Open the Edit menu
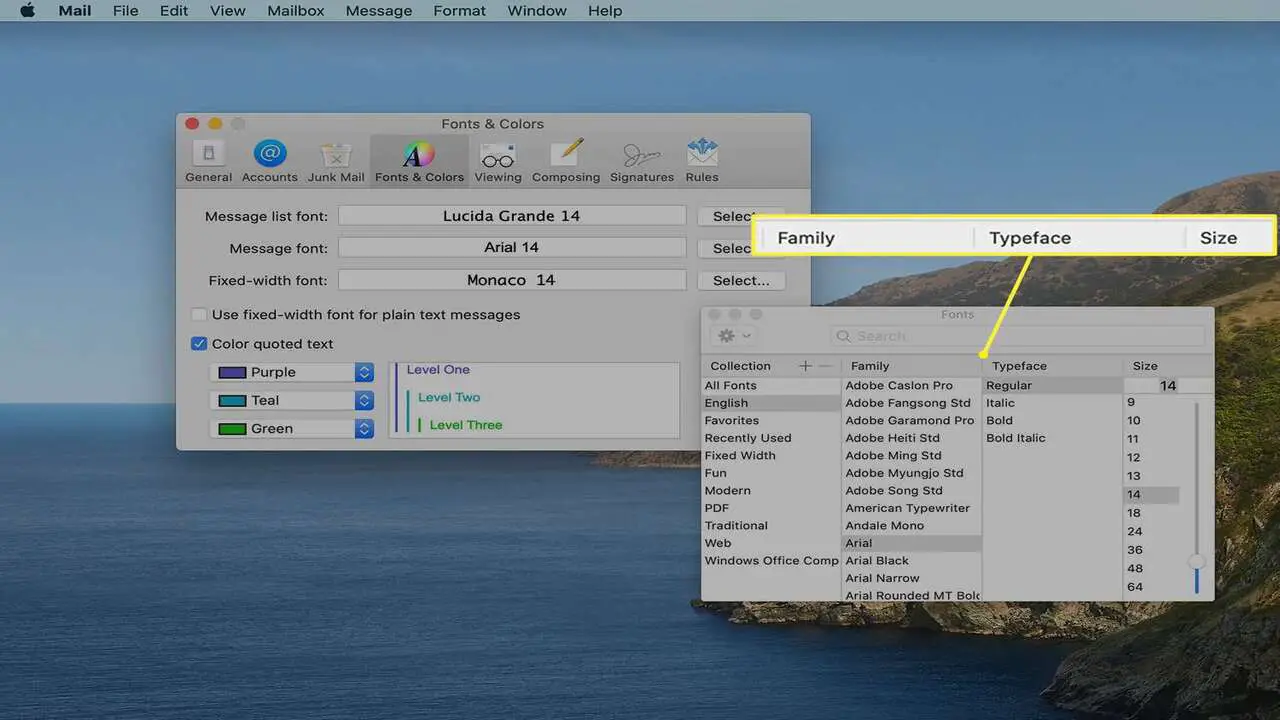The width and height of the screenshot is (1280, 720). (174, 10)
